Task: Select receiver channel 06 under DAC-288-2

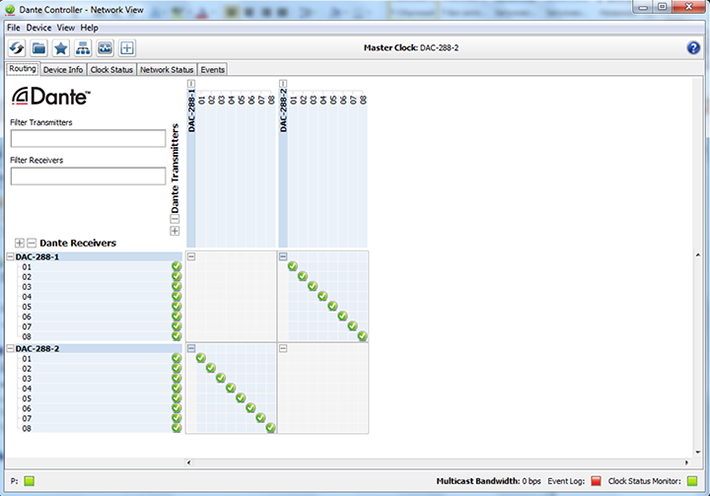Action: click(x=27, y=408)
